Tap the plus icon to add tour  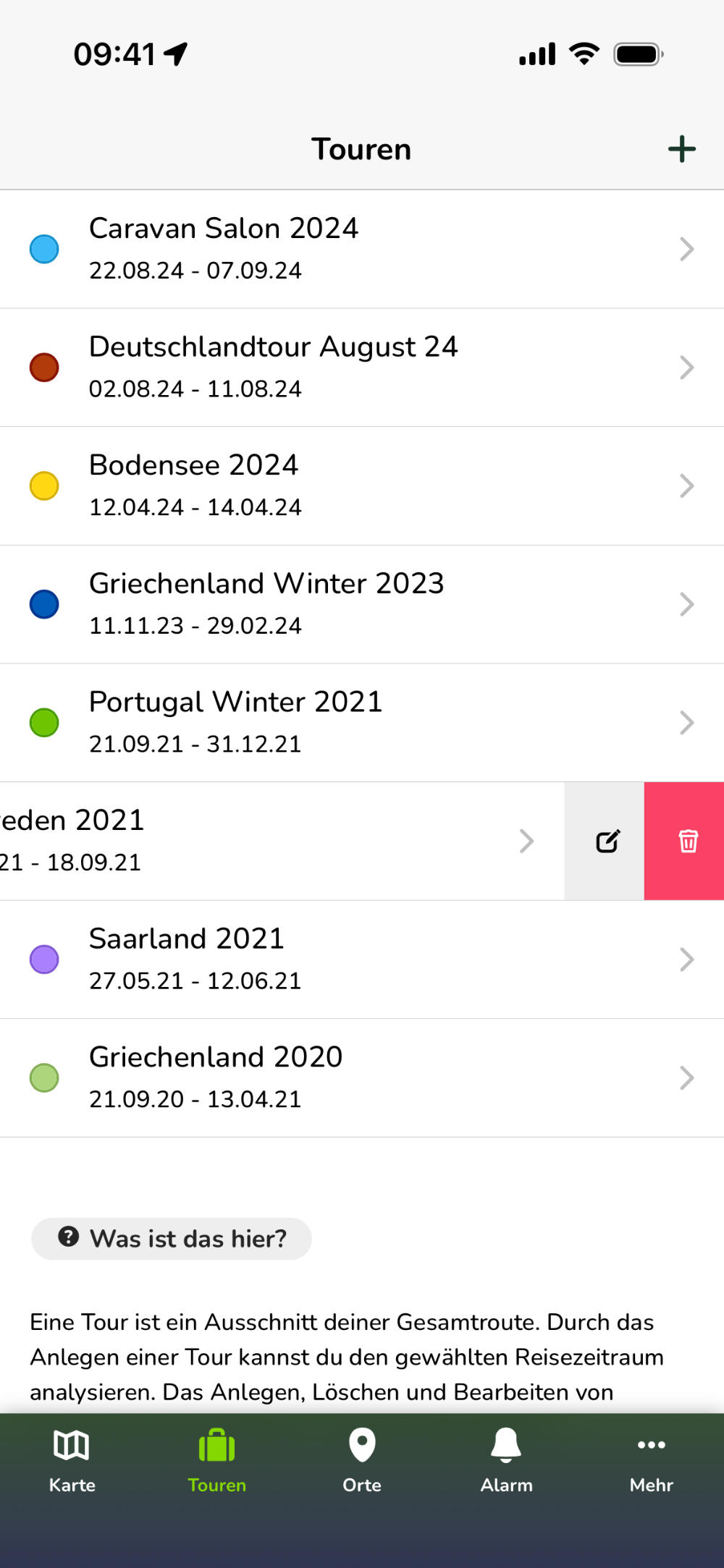pyautogui.click(x=681, y=149)
